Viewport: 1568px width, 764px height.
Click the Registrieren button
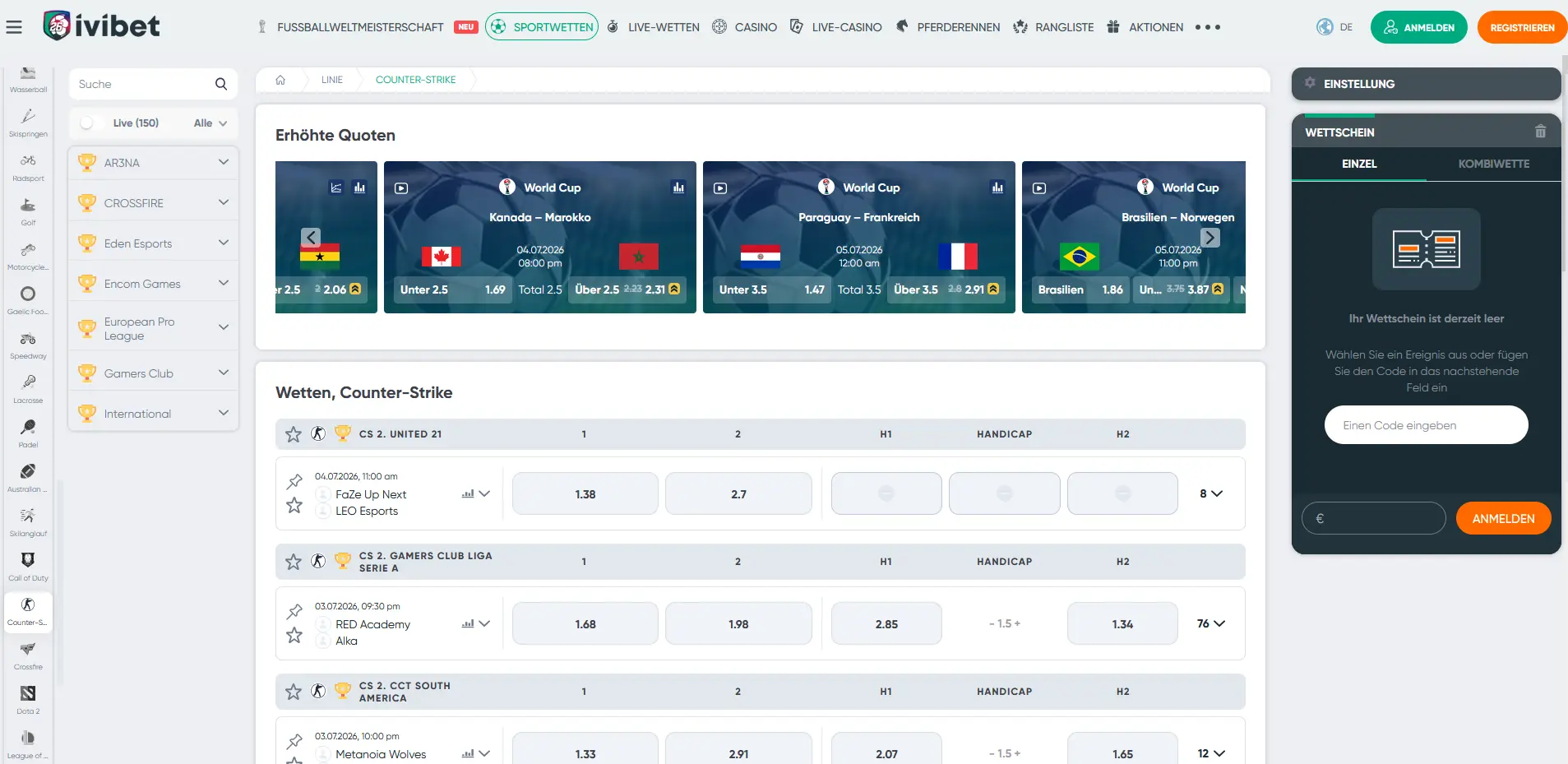click(x=1522, y=27)
